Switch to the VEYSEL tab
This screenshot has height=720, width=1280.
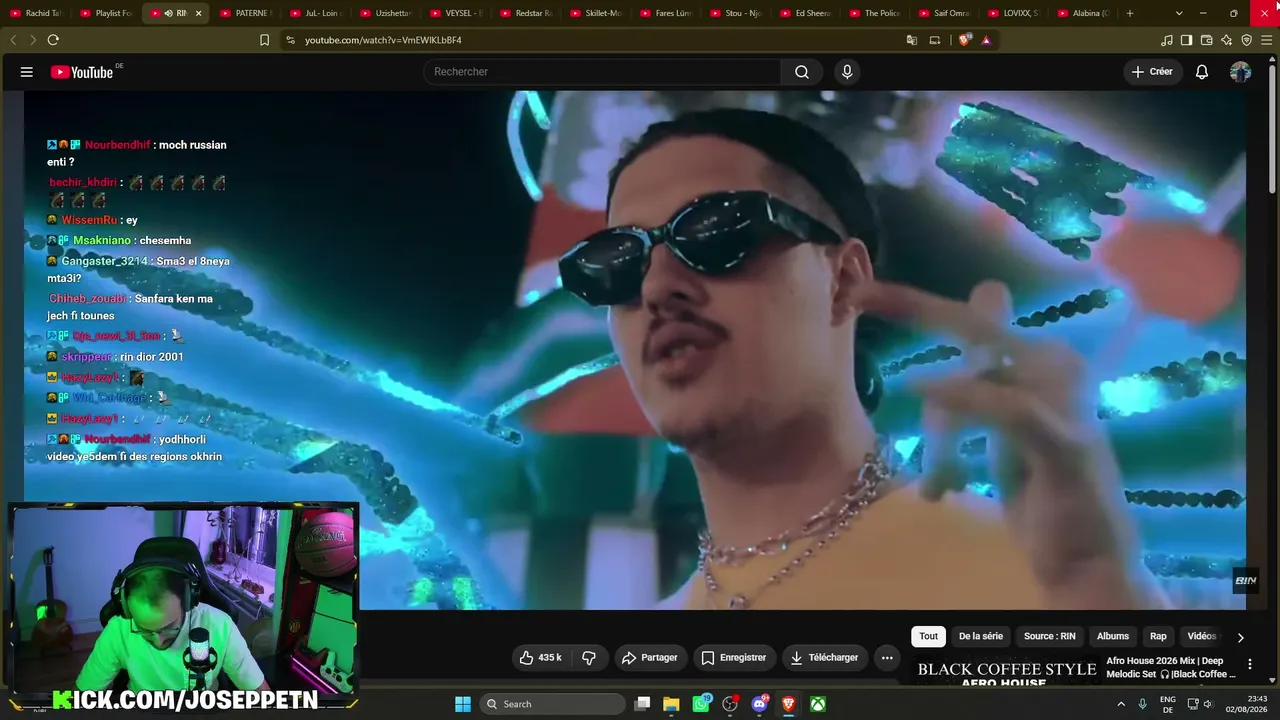point(455,13)
